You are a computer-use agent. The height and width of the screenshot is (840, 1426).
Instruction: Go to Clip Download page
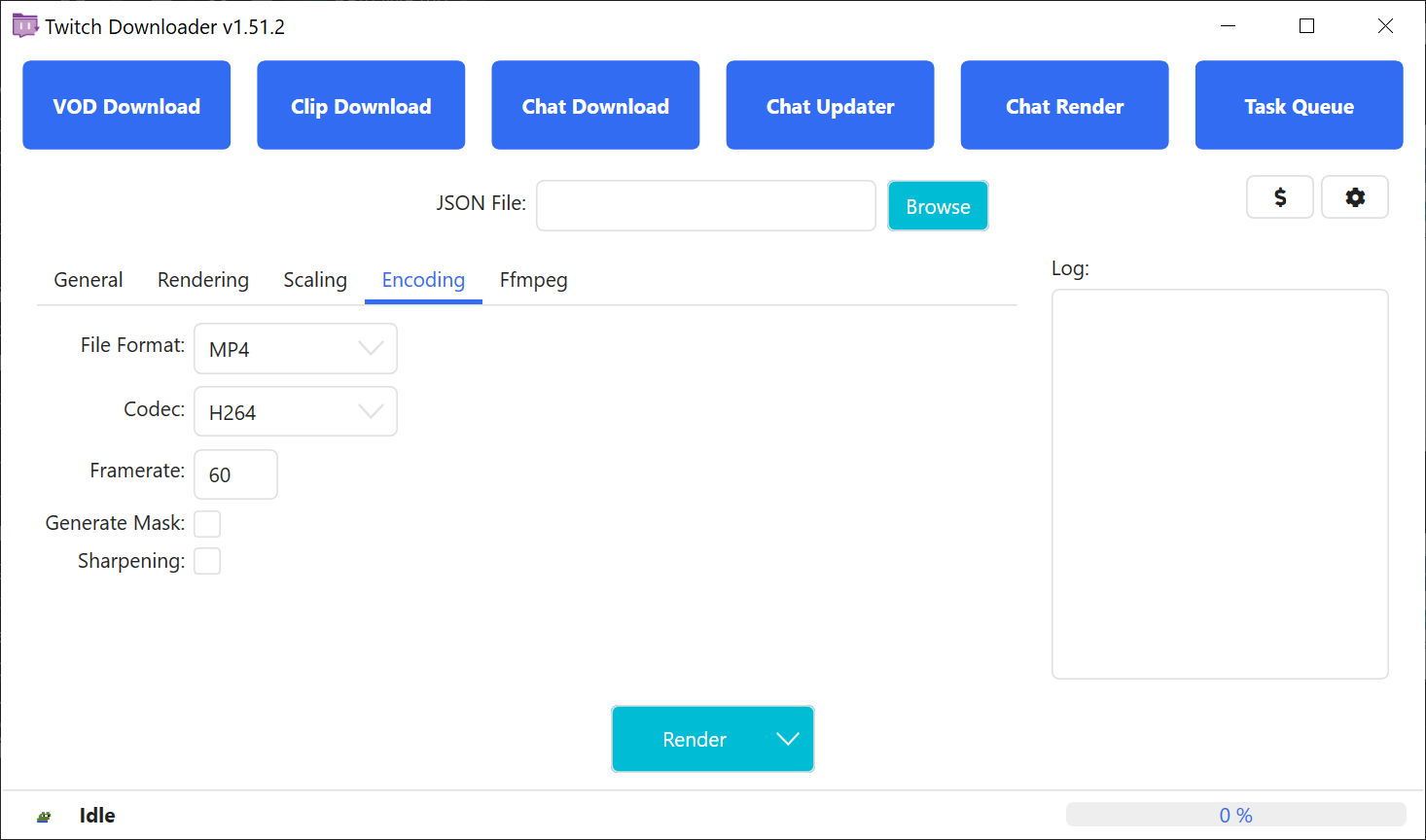(361, 105)
